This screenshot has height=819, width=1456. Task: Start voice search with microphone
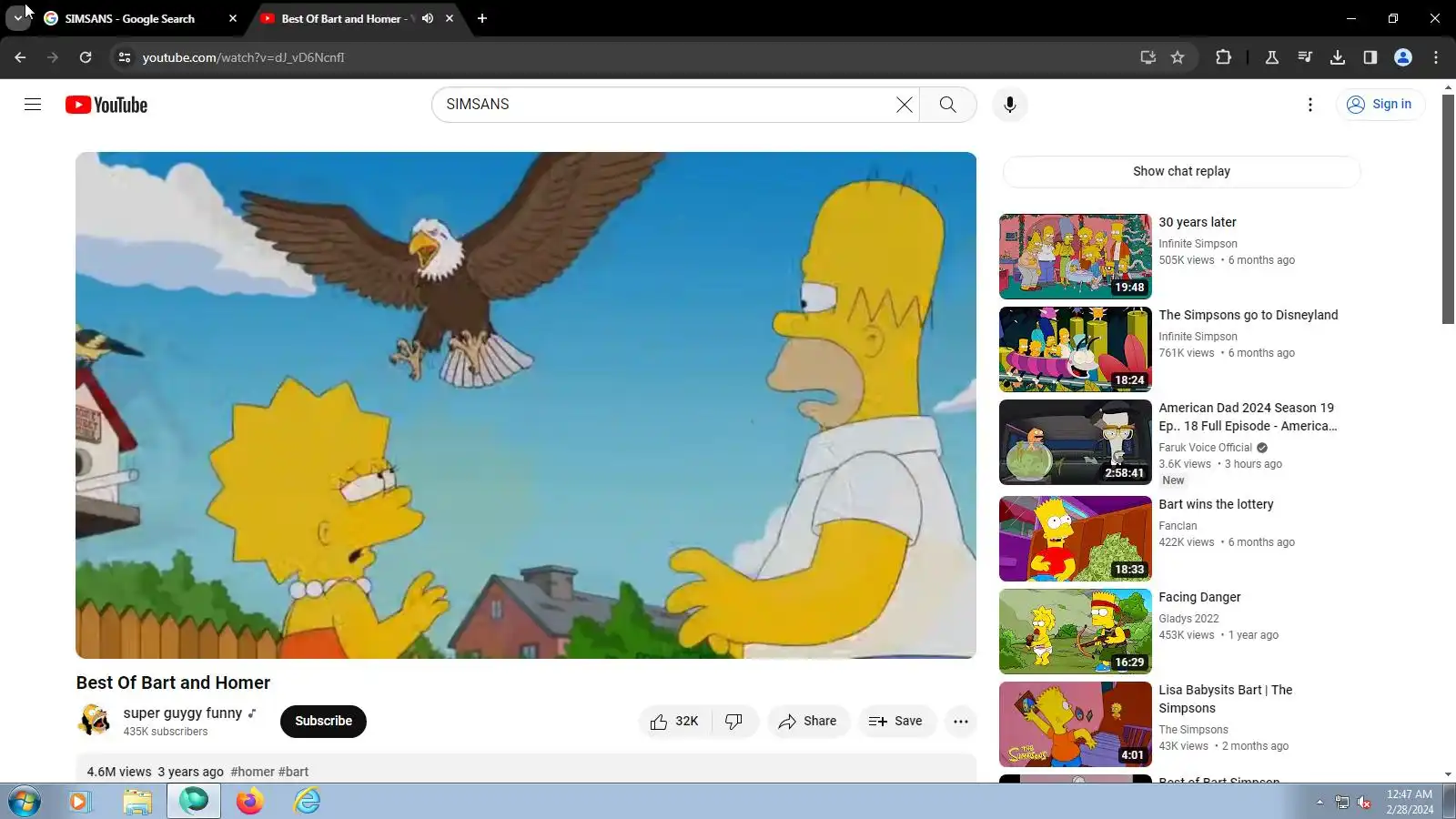coord(1009,105)
